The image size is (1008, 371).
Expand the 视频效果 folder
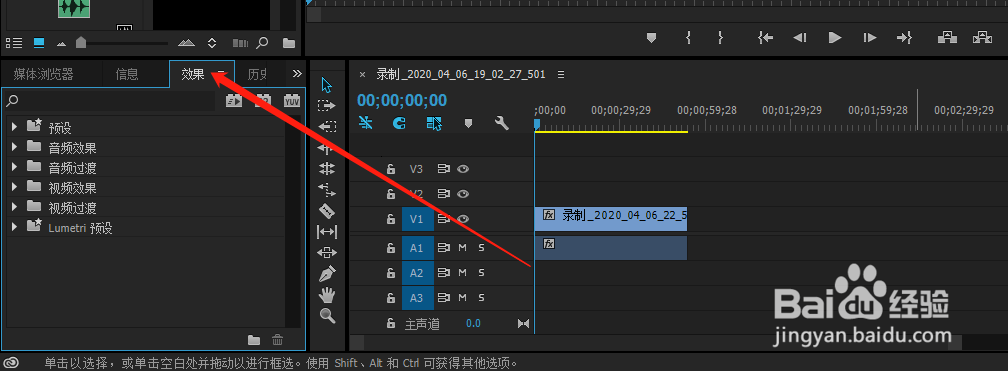[14, 187]
